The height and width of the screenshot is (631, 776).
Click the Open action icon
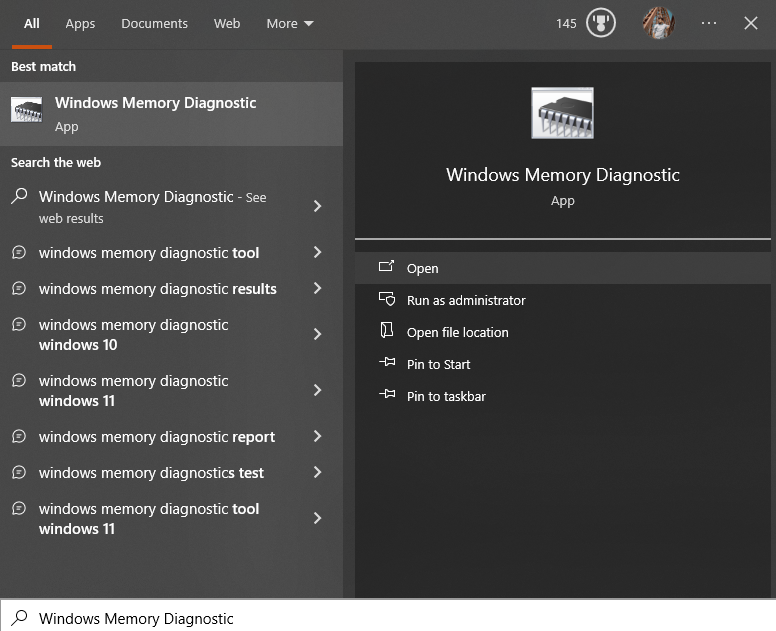pos(387,266)
